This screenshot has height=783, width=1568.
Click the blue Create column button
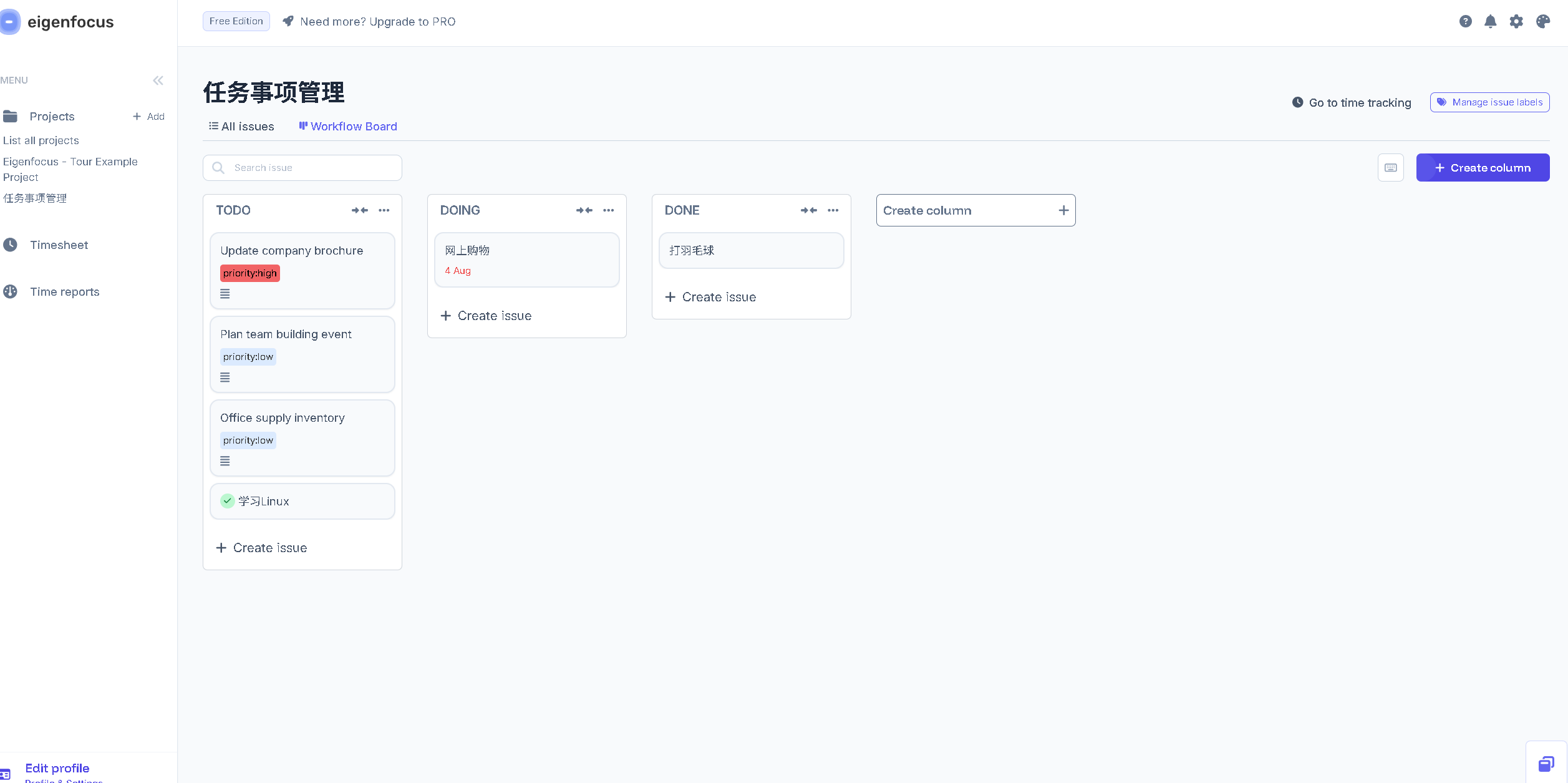pyautogui.click(x=1482, y=168)
